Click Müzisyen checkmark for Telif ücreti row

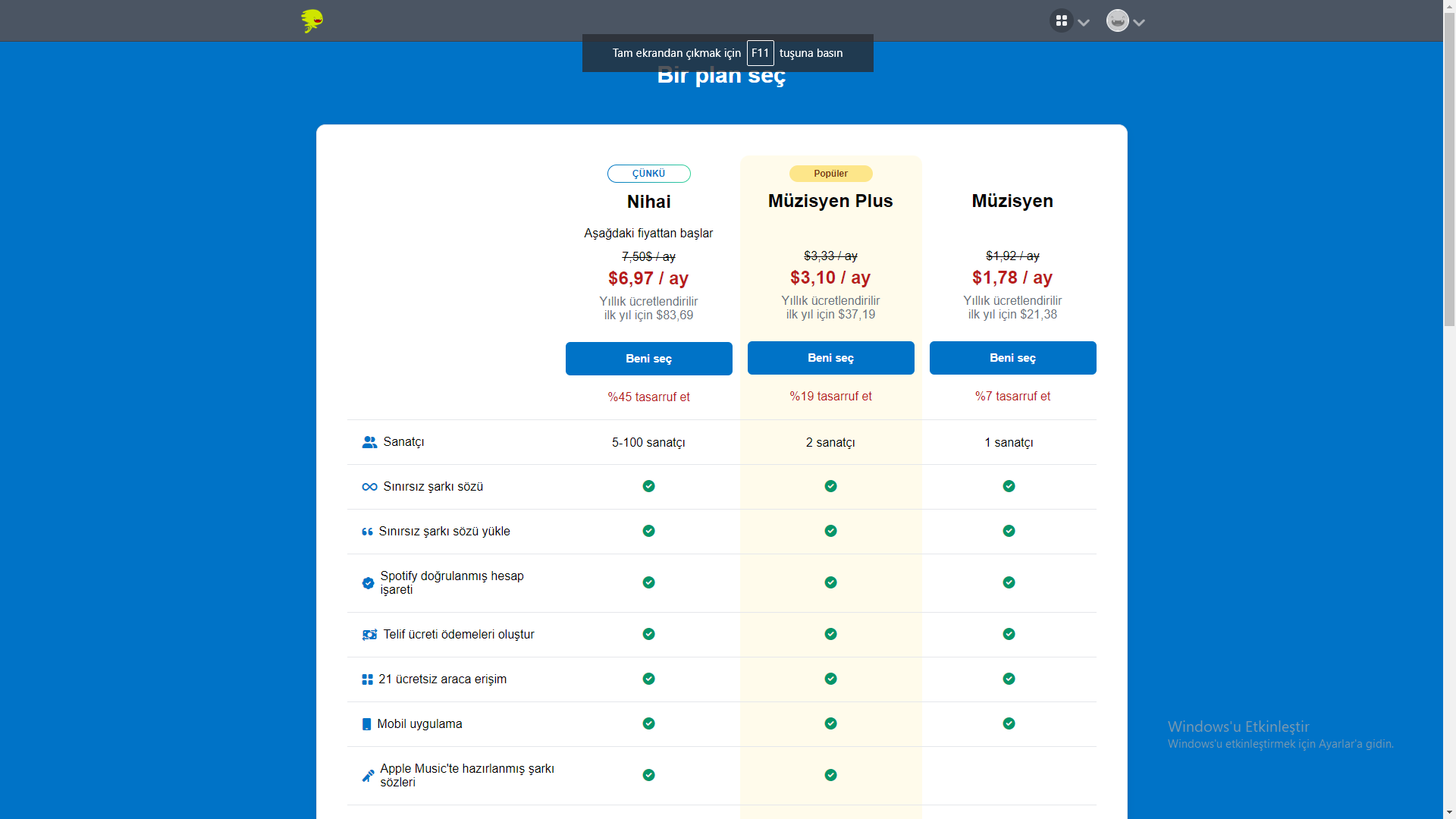pos(1009,634)
